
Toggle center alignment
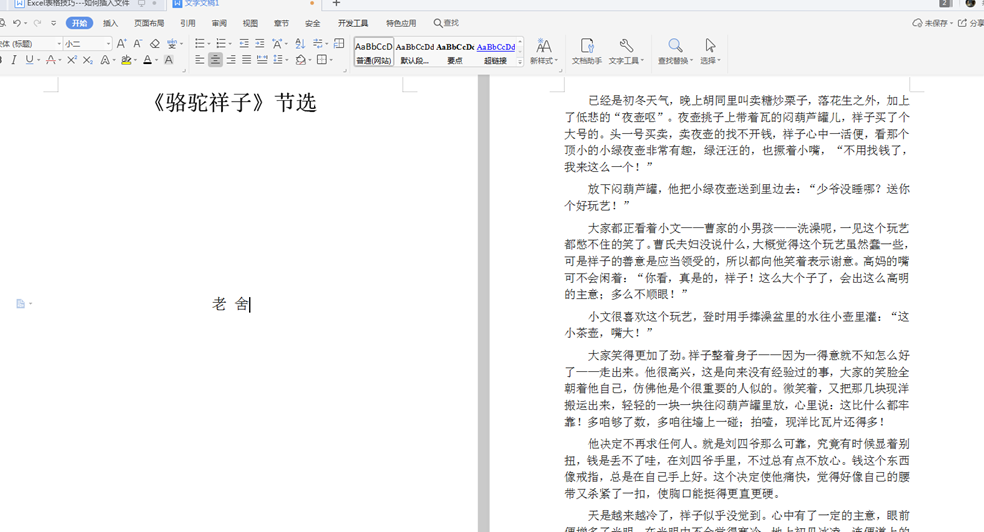click(215, 60)
